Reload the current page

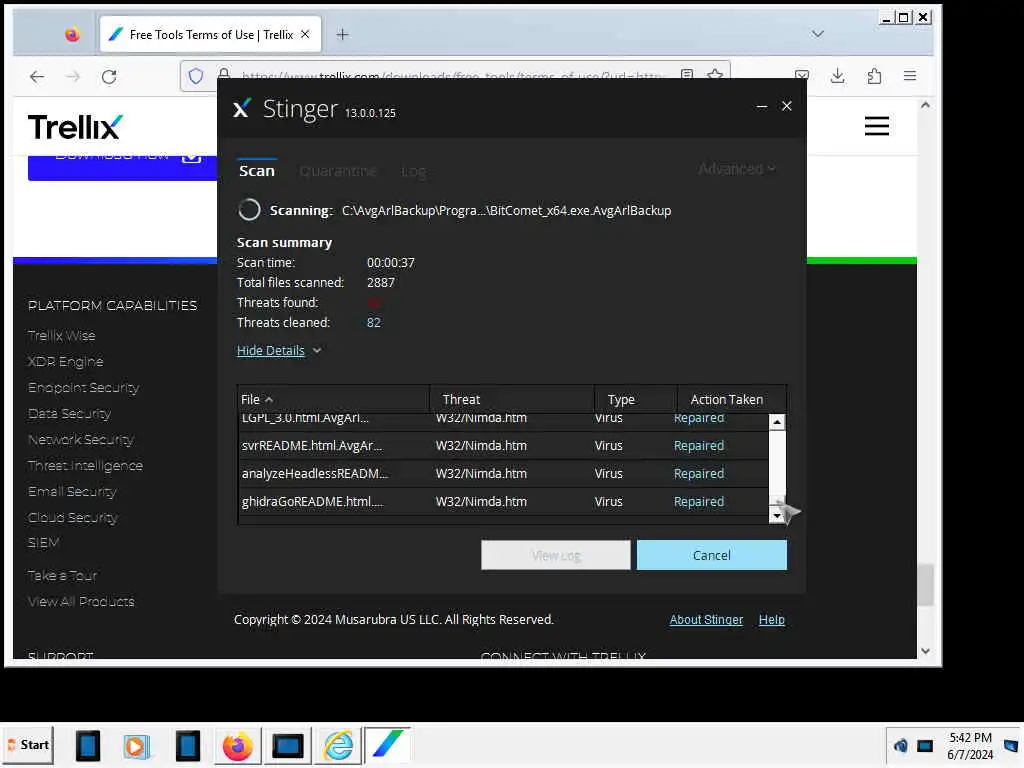109,76
